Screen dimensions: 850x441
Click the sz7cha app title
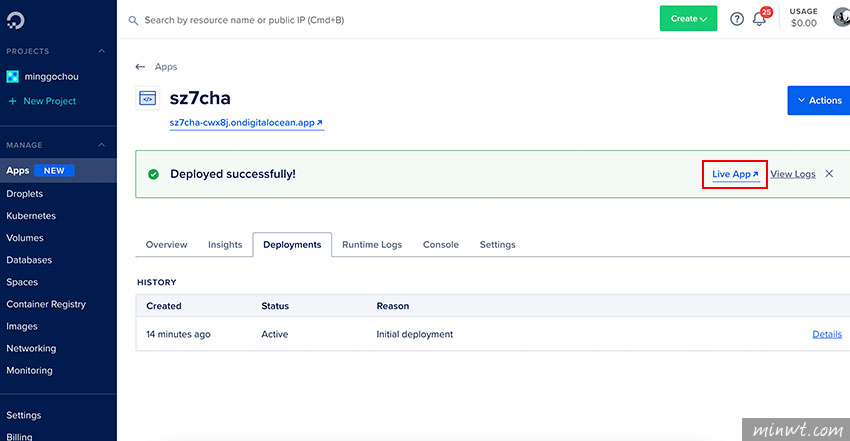tap(200, 98)
